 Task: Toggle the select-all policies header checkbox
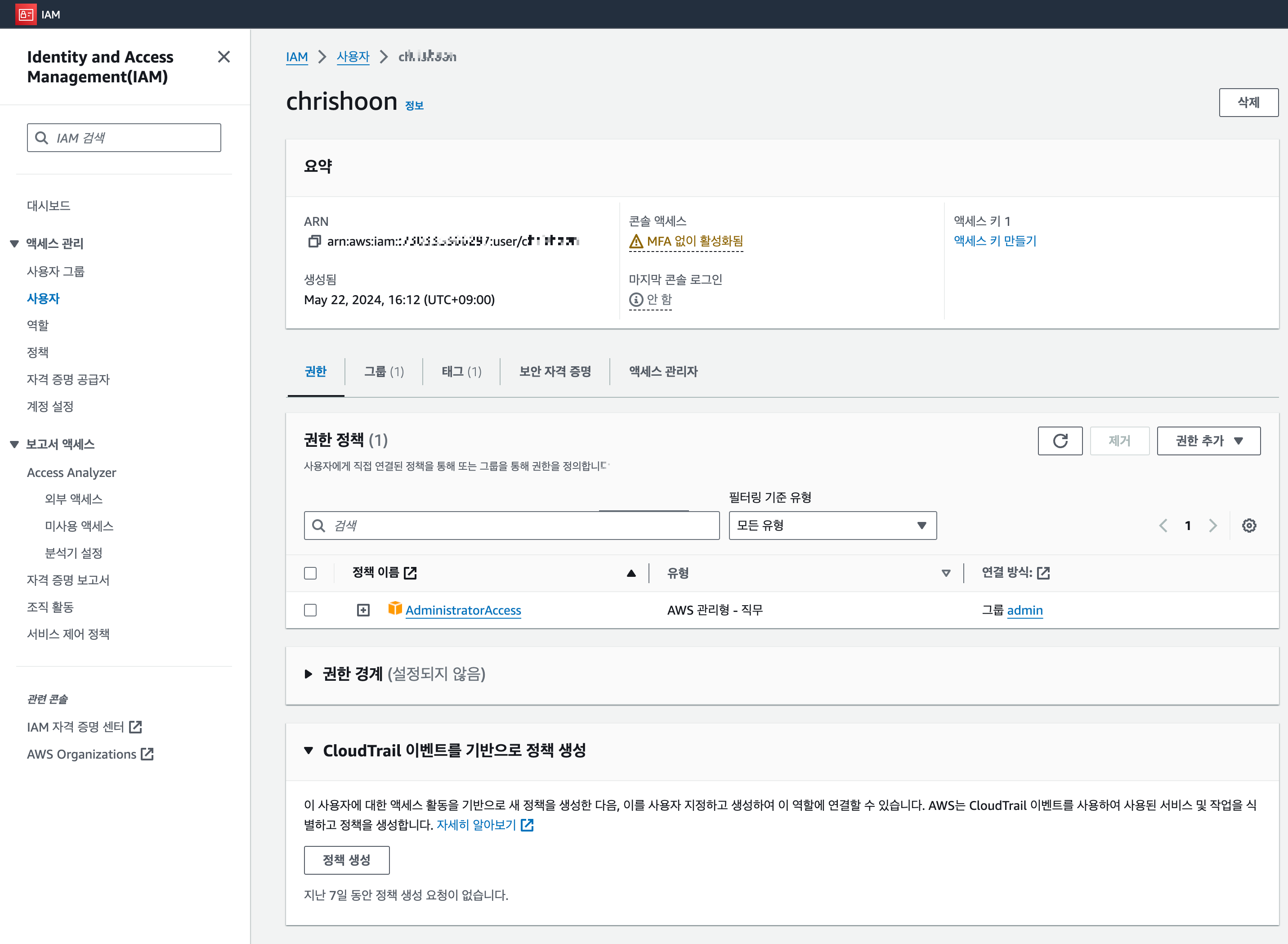pos(310,573)
